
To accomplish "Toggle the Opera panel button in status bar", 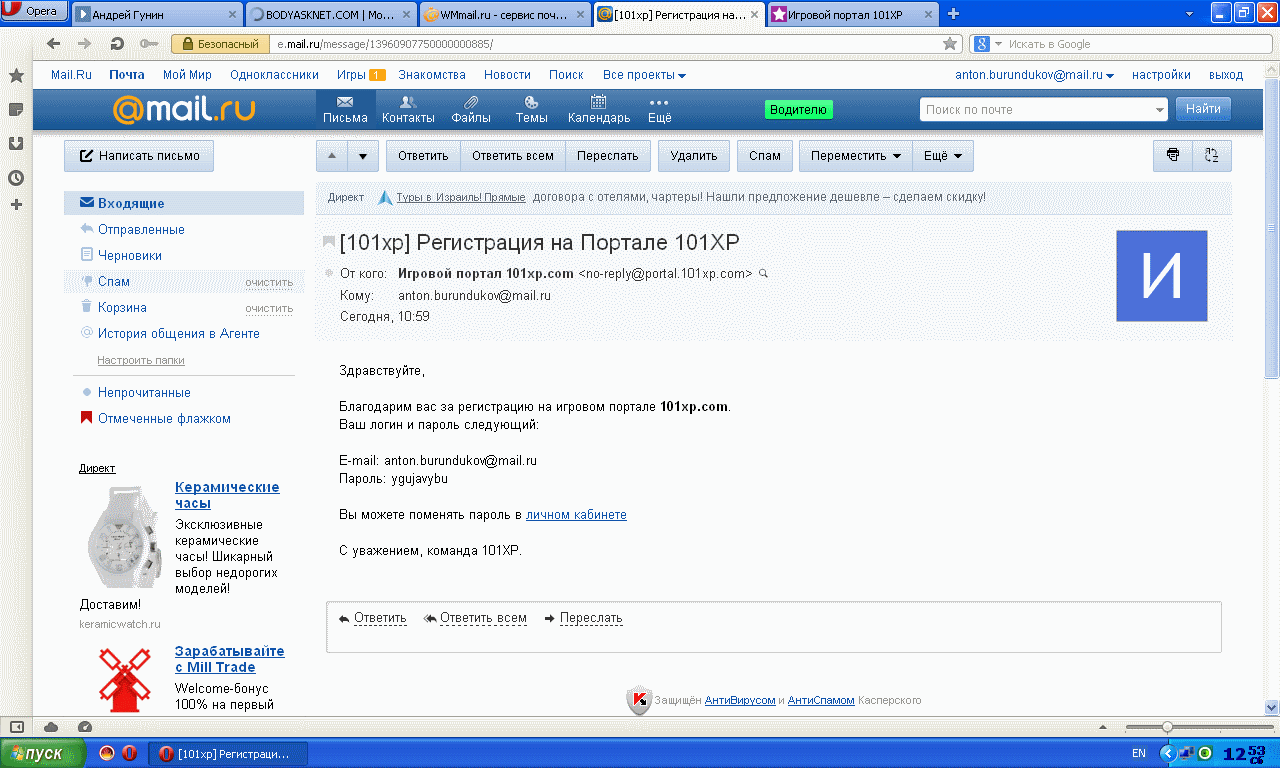I will click(16, 727).
